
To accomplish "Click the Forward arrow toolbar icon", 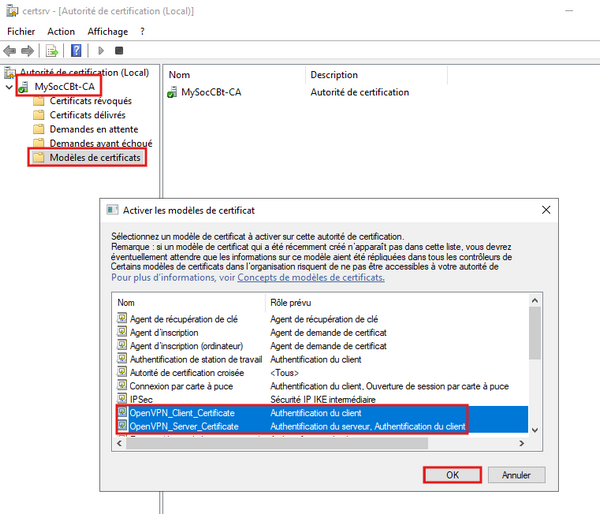I will click(27, 50).
